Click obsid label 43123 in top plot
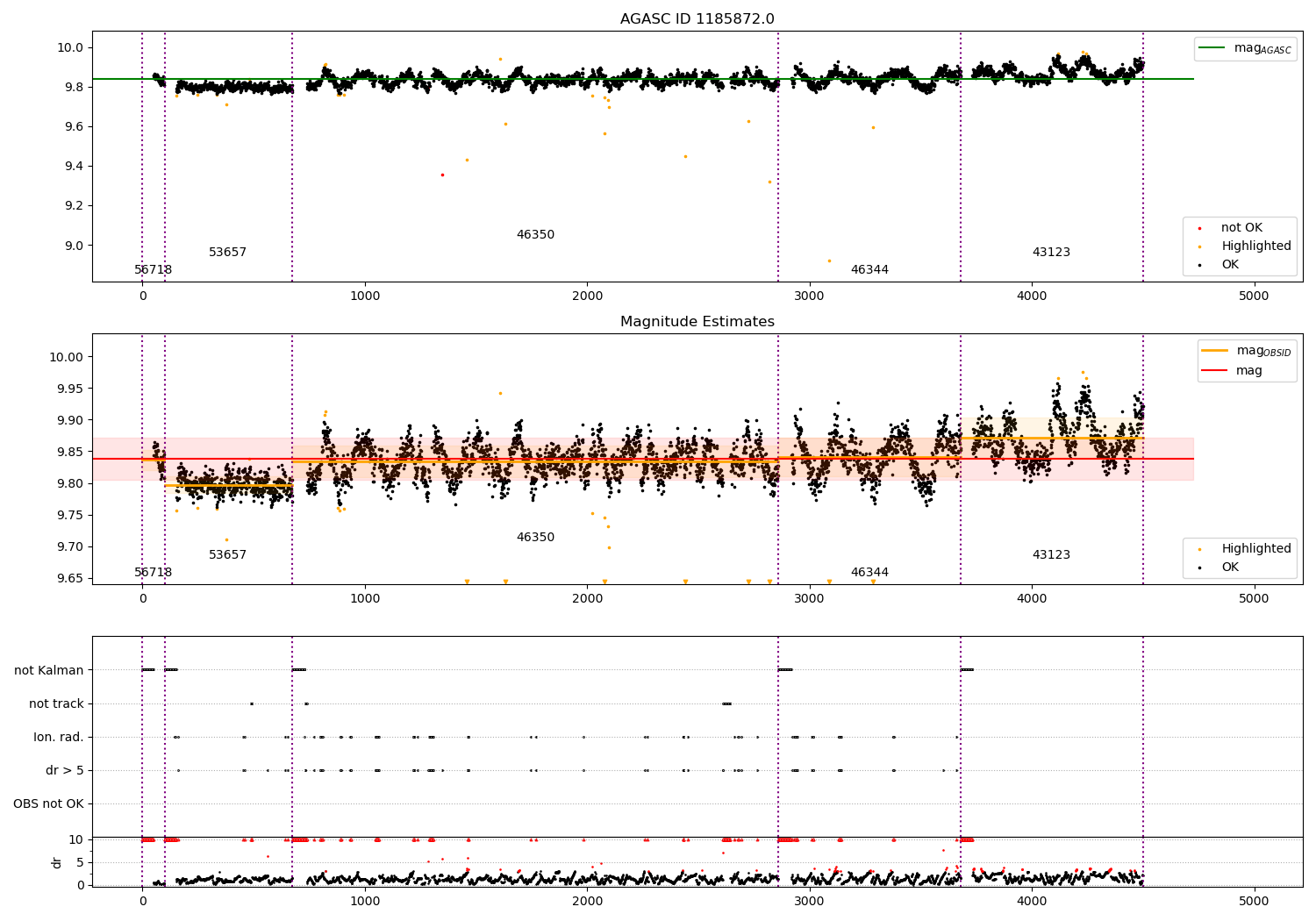 1051,253
